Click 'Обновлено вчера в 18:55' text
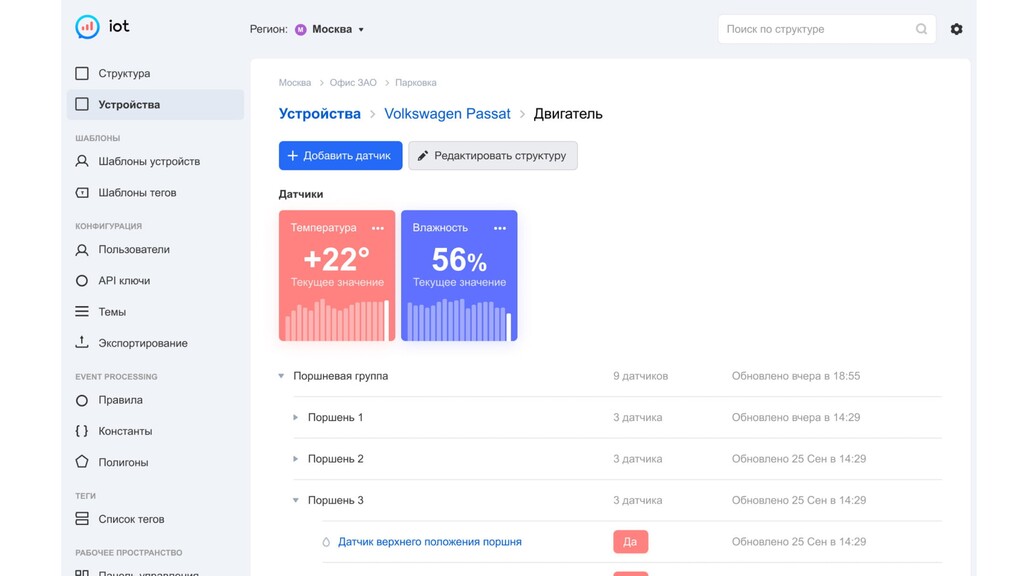The image size is (1024, 576). pyautogui.click(x=795, y=376)
